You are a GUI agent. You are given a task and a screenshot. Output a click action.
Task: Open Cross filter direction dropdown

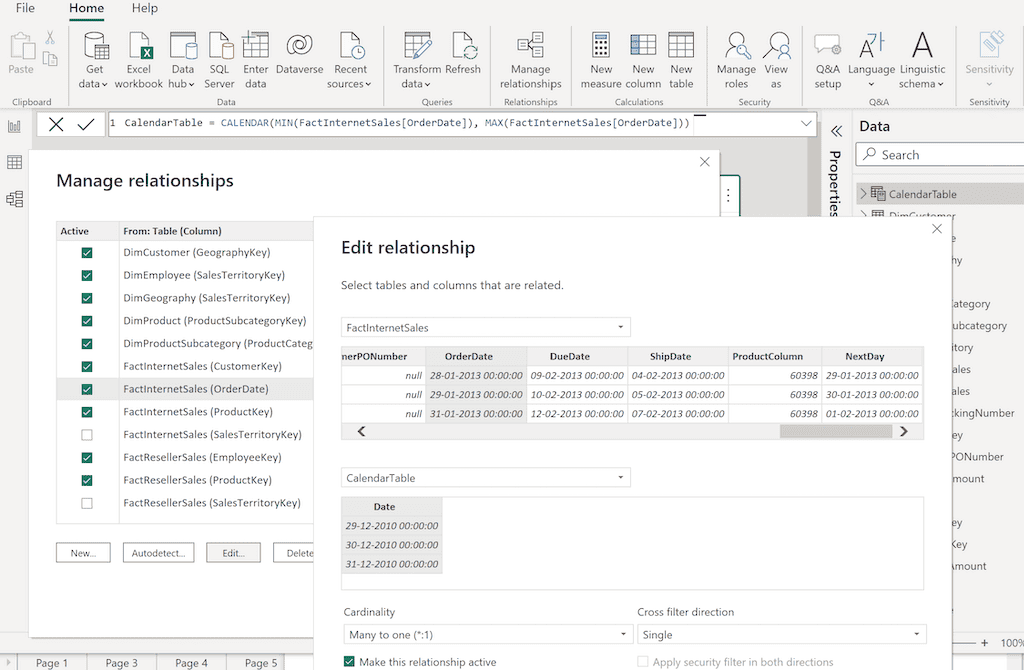pyautogui.click(x=781, y=635)
